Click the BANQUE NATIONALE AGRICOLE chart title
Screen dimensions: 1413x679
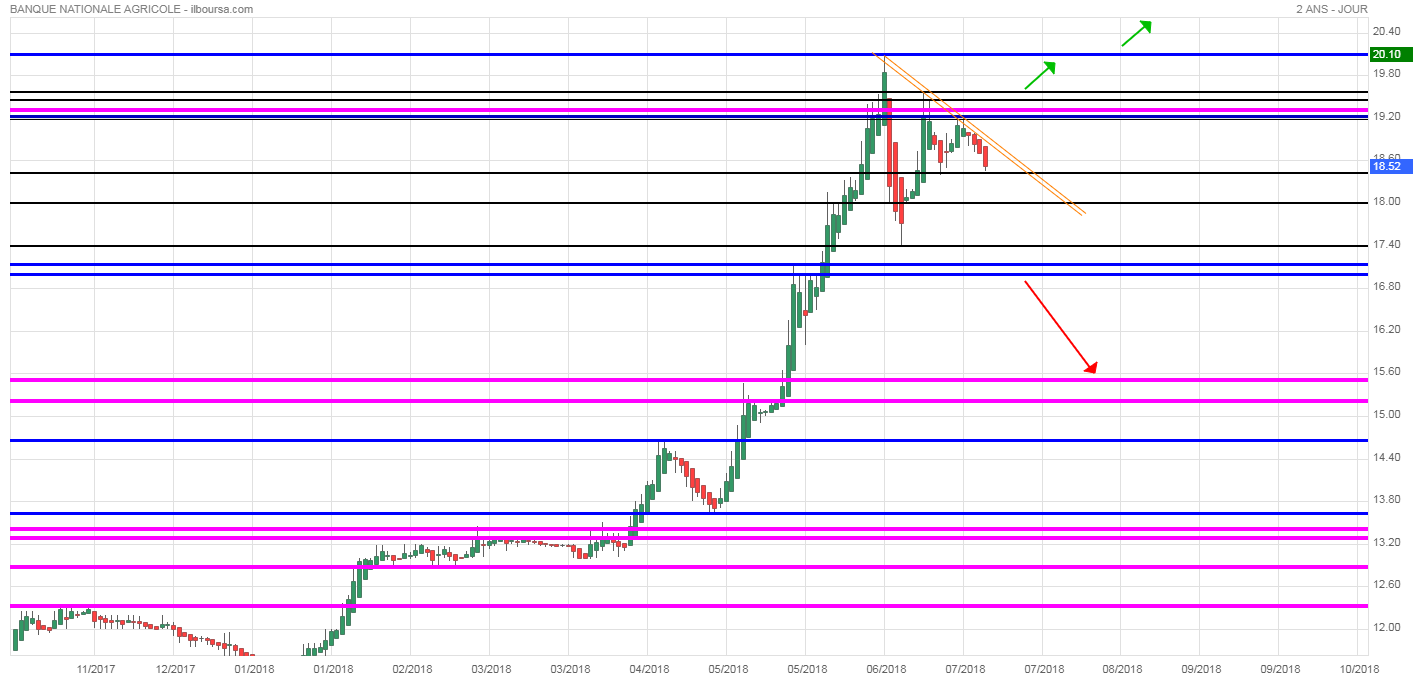point(130,9)
